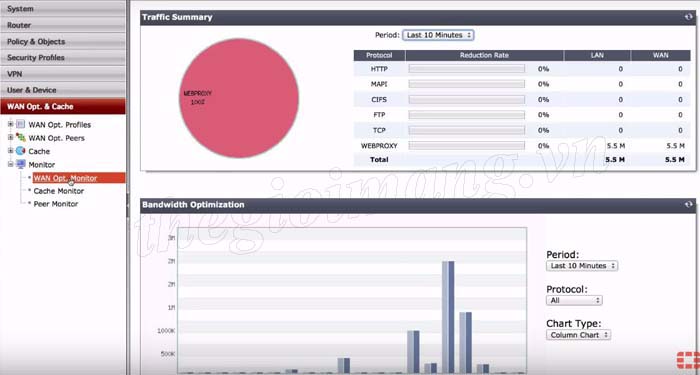
Task: Click the WEBPROXY protocol row label
Action: click(379, 146)
